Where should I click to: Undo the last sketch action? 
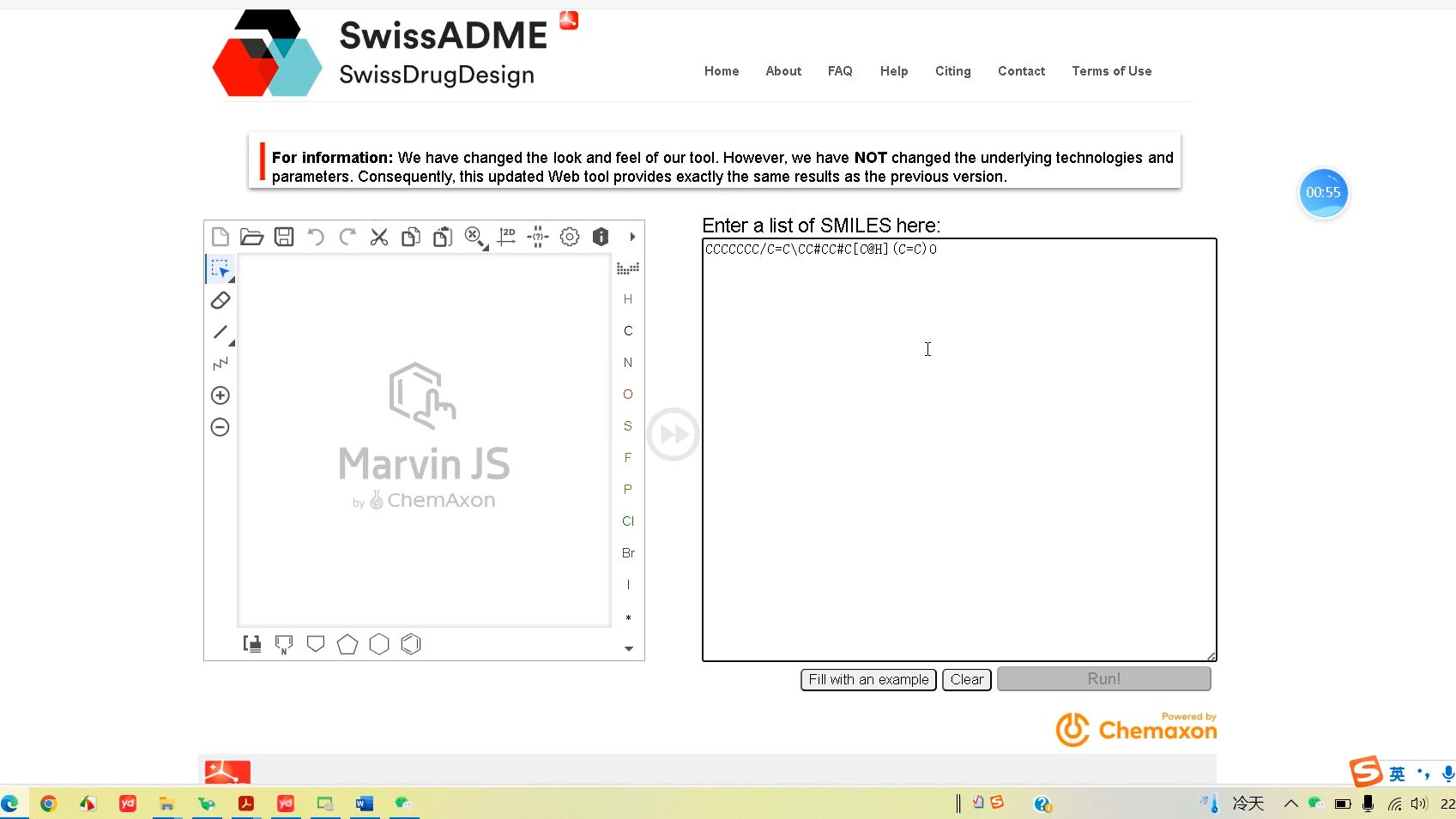315,237
